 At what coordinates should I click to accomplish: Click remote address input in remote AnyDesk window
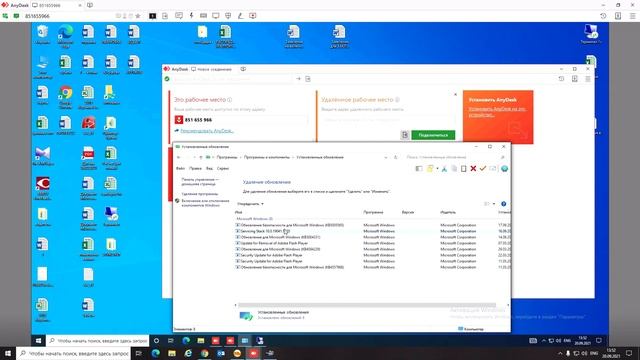point(233,79)
